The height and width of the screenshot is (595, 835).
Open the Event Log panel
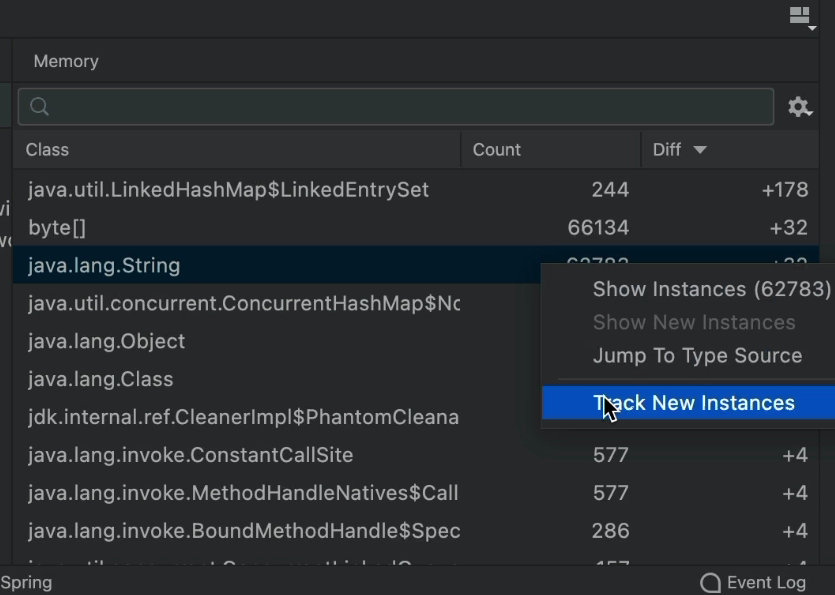[x=766, y=583]
